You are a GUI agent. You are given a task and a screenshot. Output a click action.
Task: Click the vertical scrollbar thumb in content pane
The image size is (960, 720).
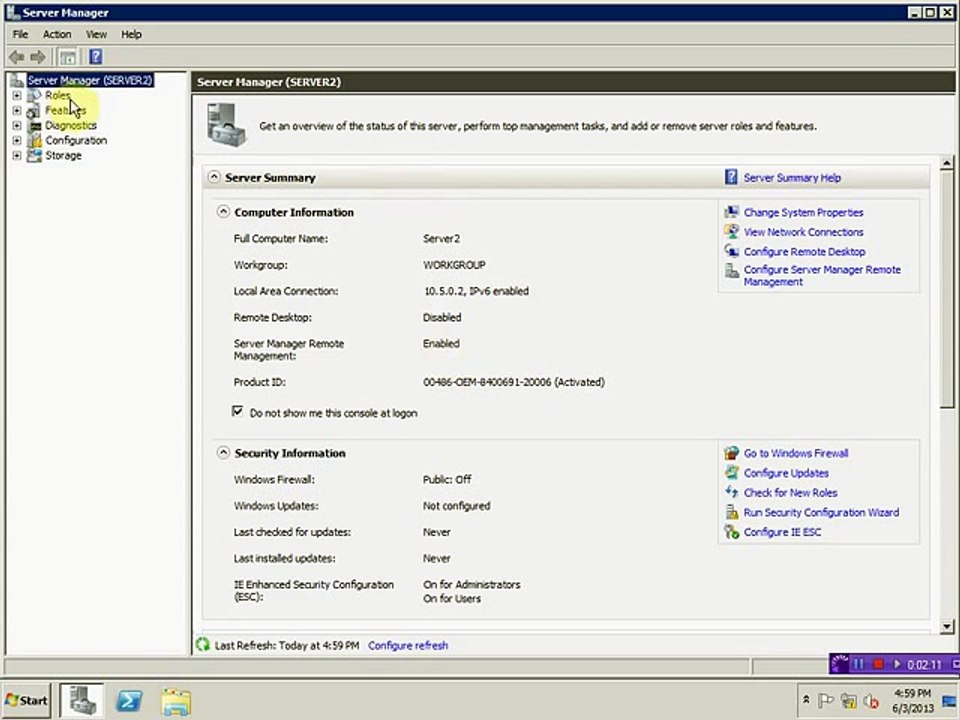click(x=947, y=289)
